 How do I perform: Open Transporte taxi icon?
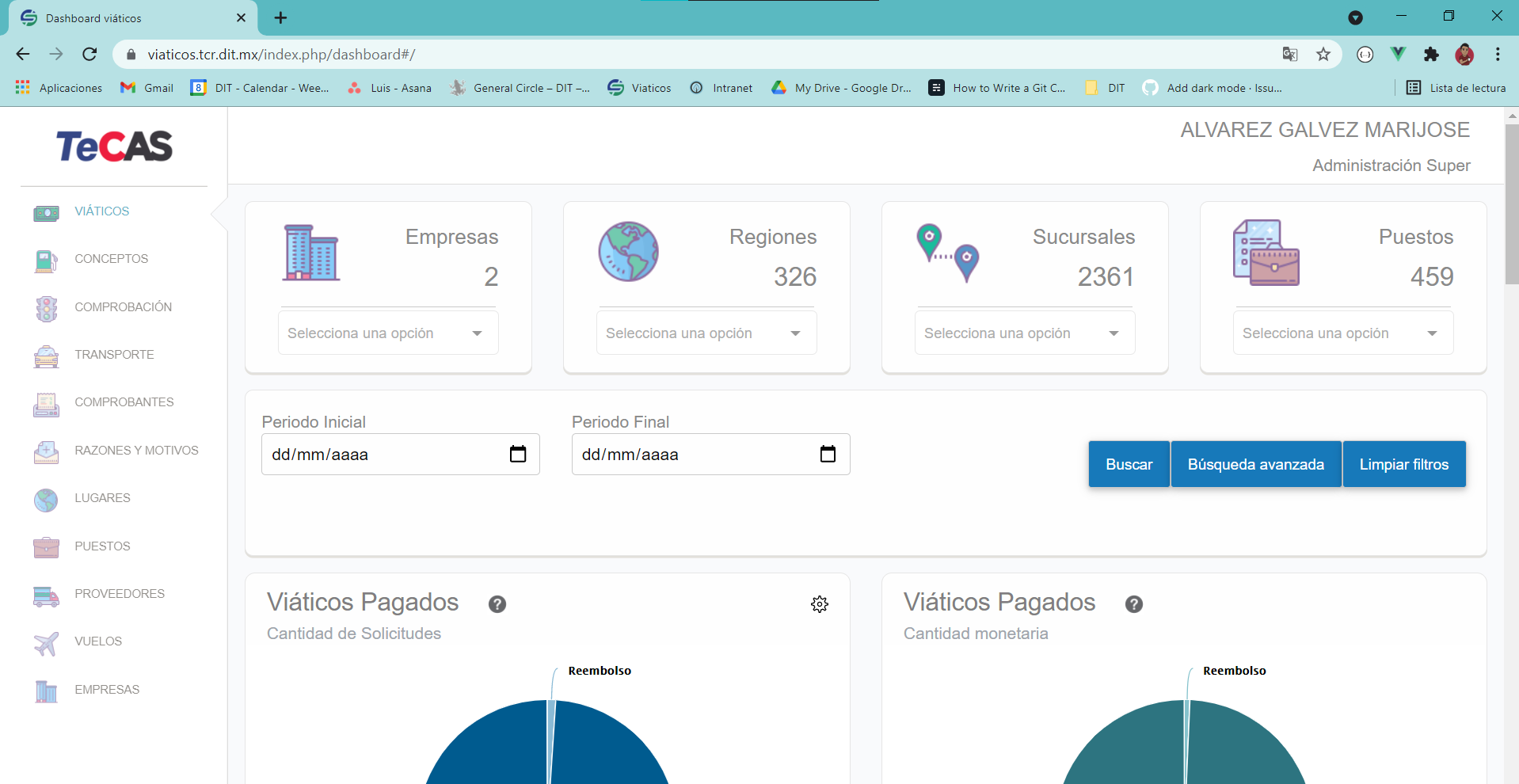click(x=46, y=356)
